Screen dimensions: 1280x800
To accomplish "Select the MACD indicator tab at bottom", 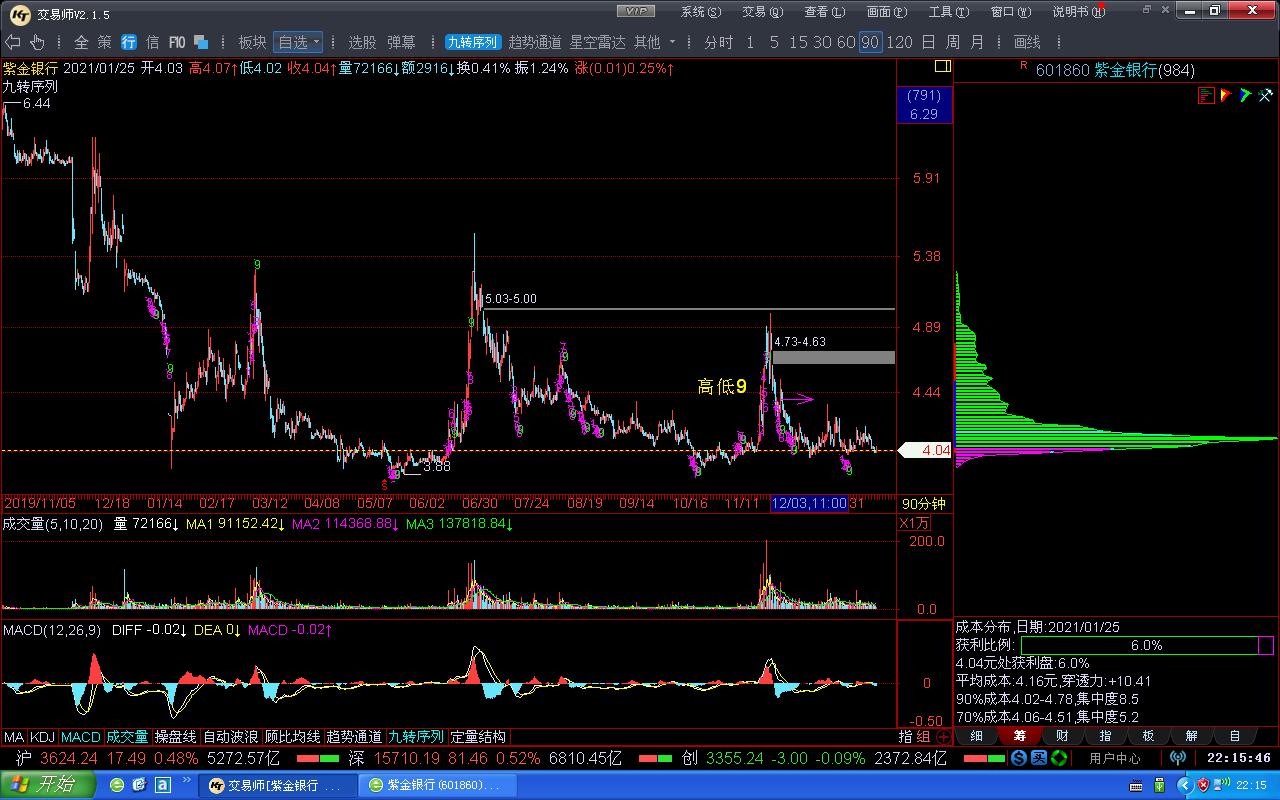I will (x=80, y=737).
